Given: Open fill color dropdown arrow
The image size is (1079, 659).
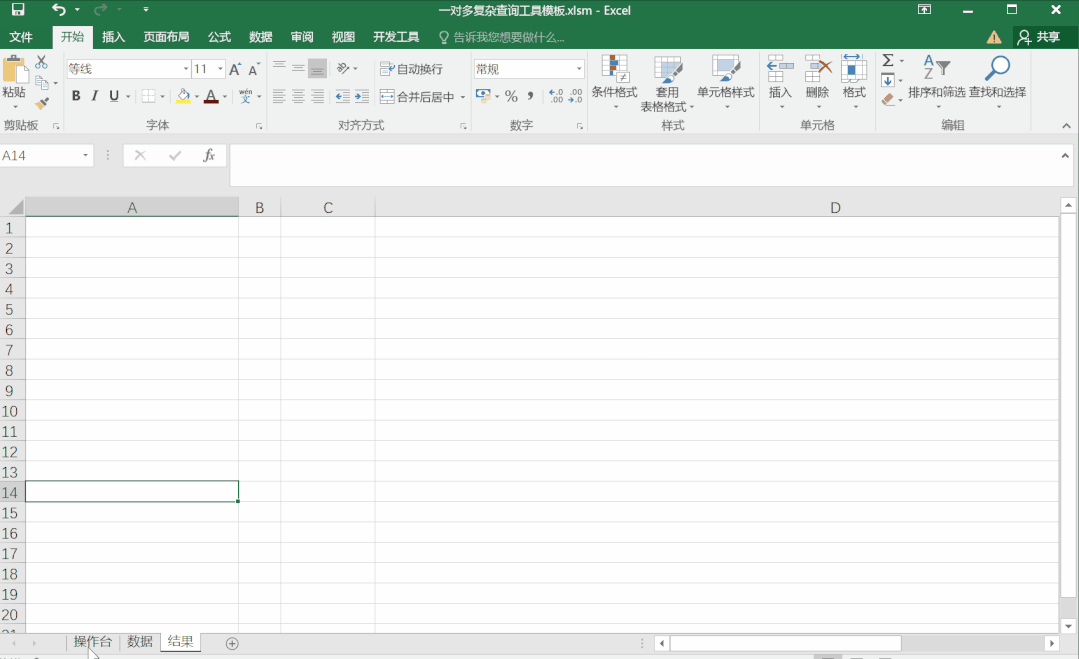Looking at the screenshot, I should tap(197, 97).
